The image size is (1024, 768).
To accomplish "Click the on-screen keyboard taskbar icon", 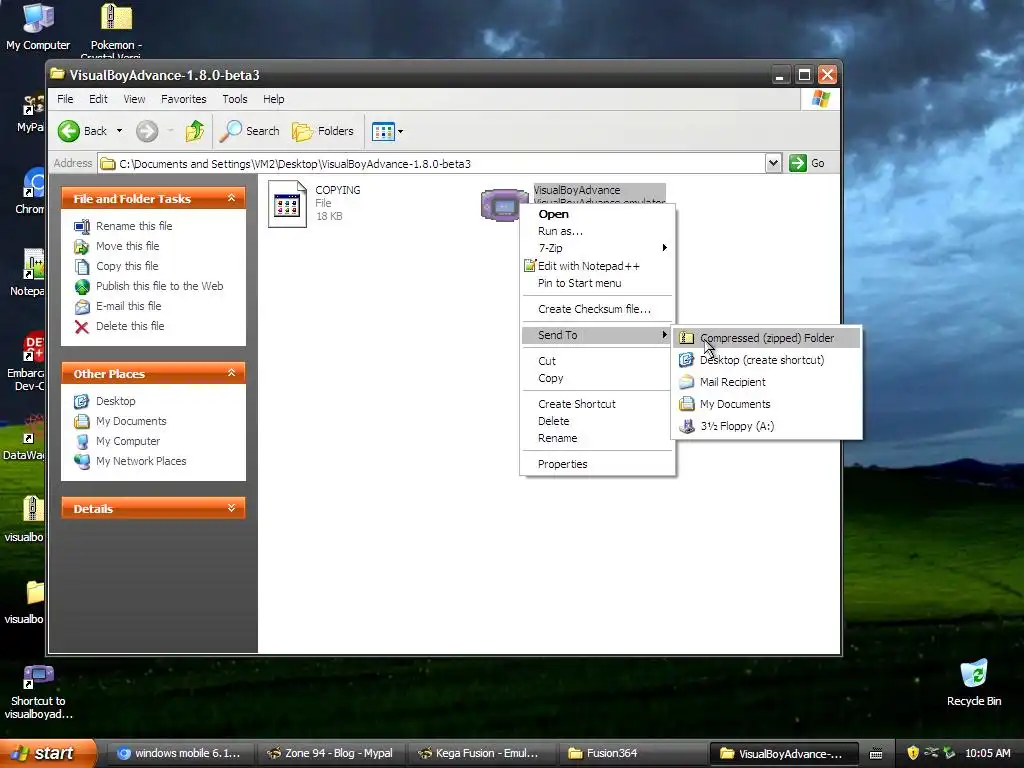I will tap(876, 754).
